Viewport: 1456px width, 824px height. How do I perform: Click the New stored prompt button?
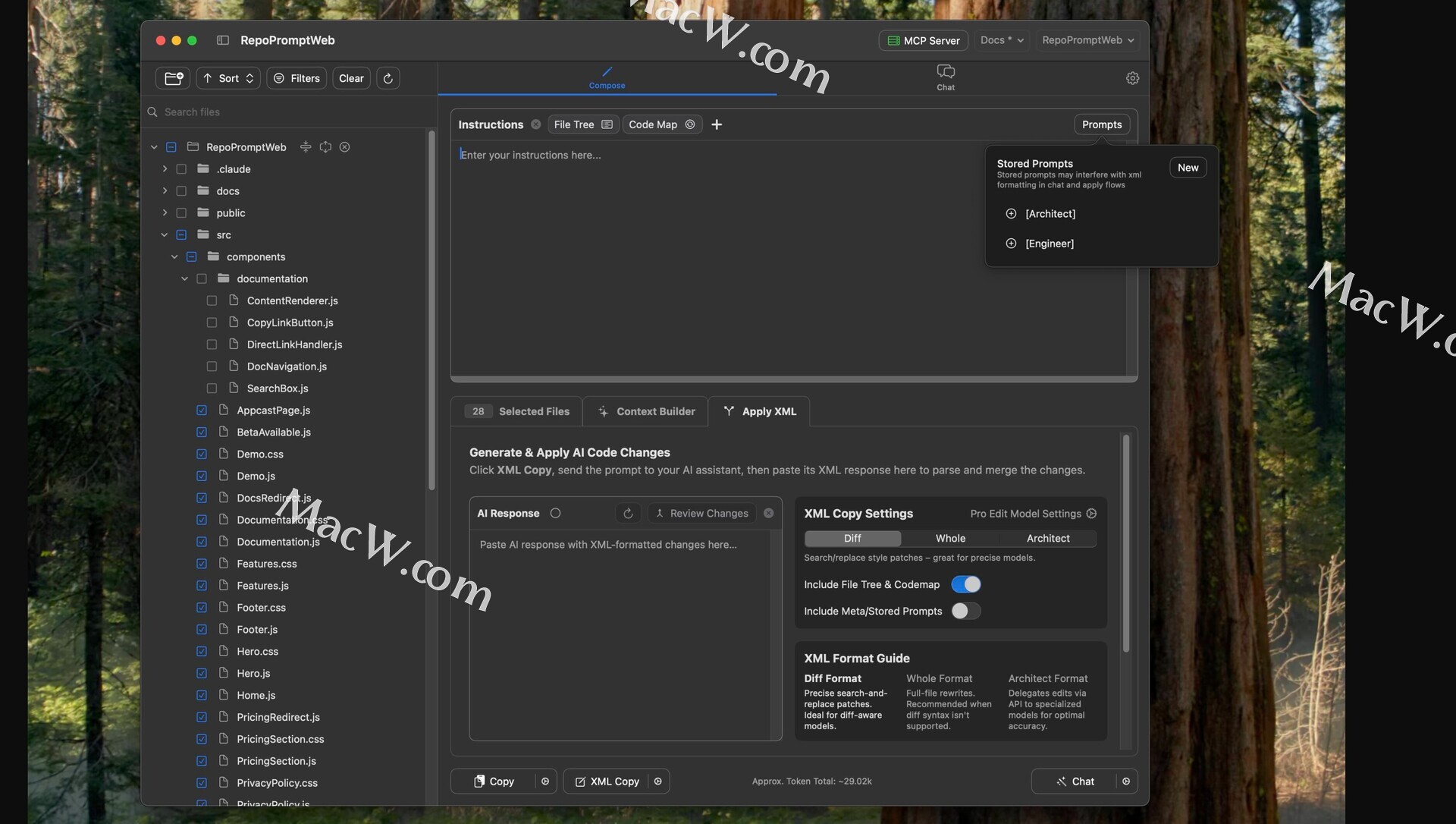tap(1188, 168)
